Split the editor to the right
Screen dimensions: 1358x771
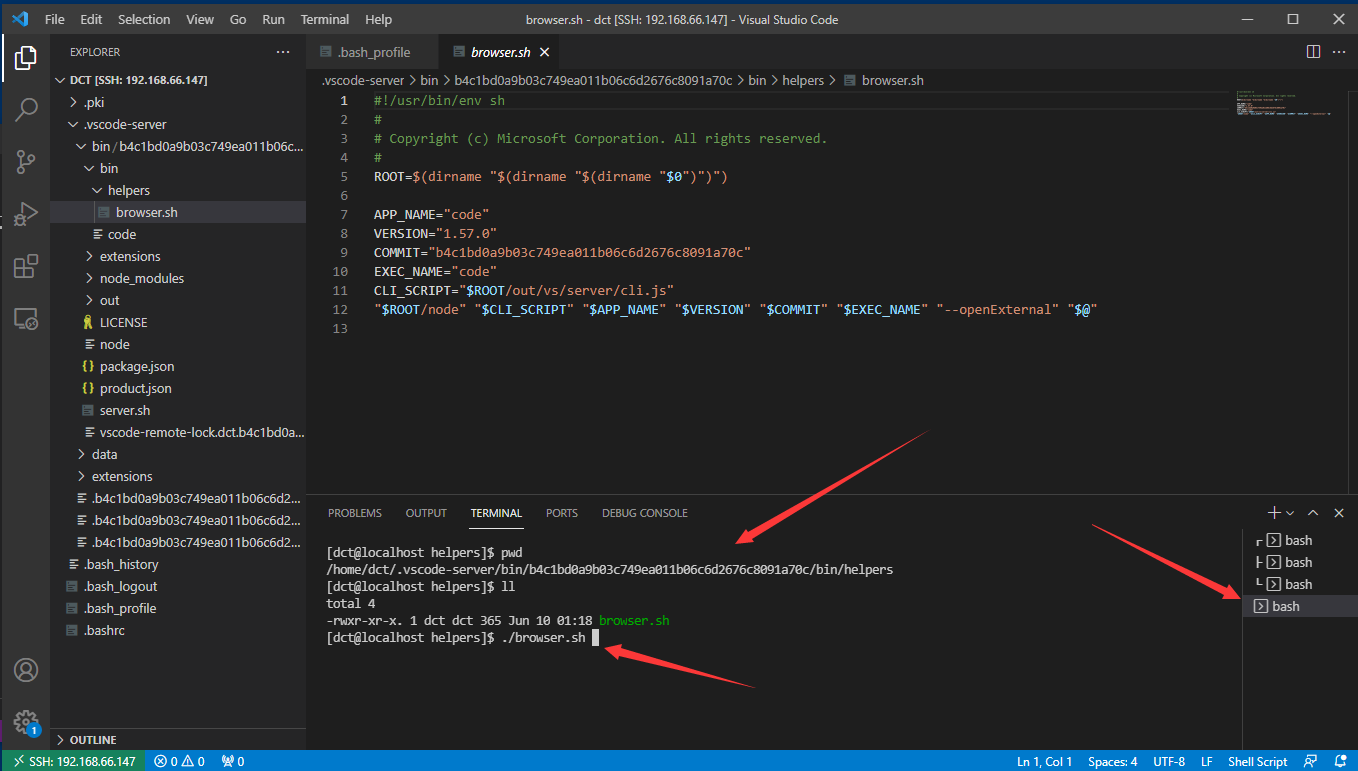click(1313, 52)
